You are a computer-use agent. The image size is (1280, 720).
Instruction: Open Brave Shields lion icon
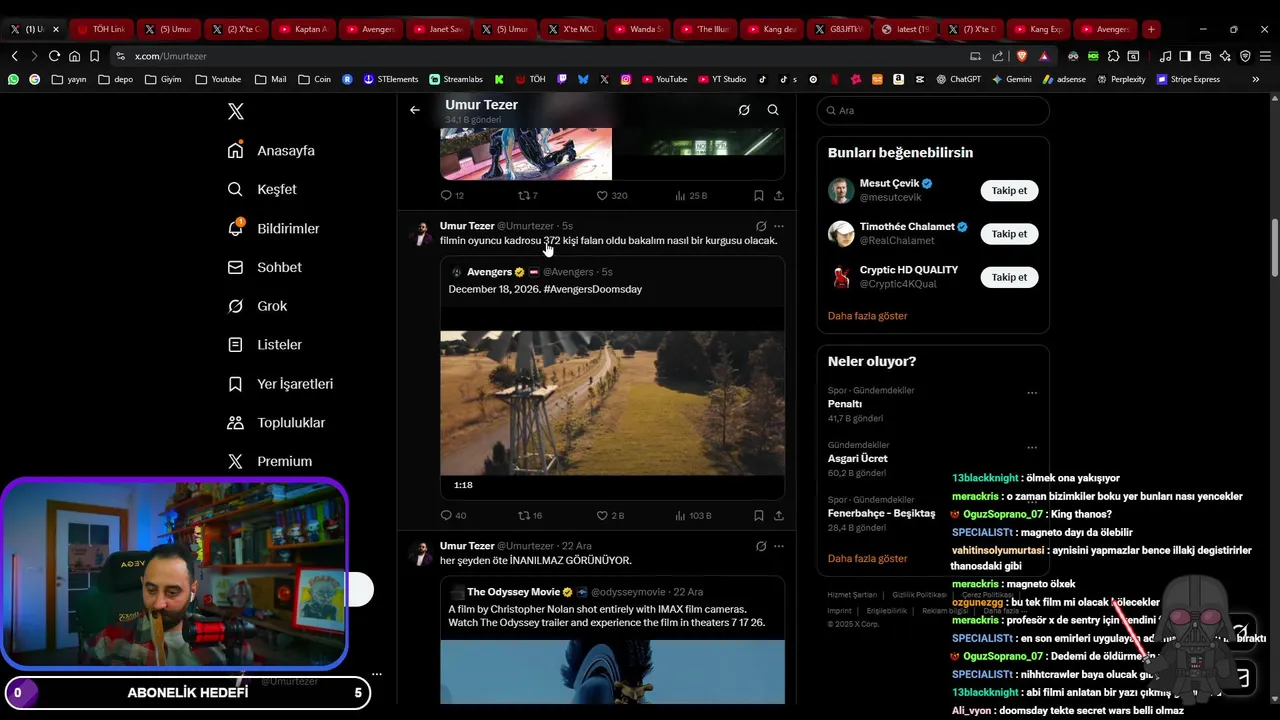coord(1022,56)
